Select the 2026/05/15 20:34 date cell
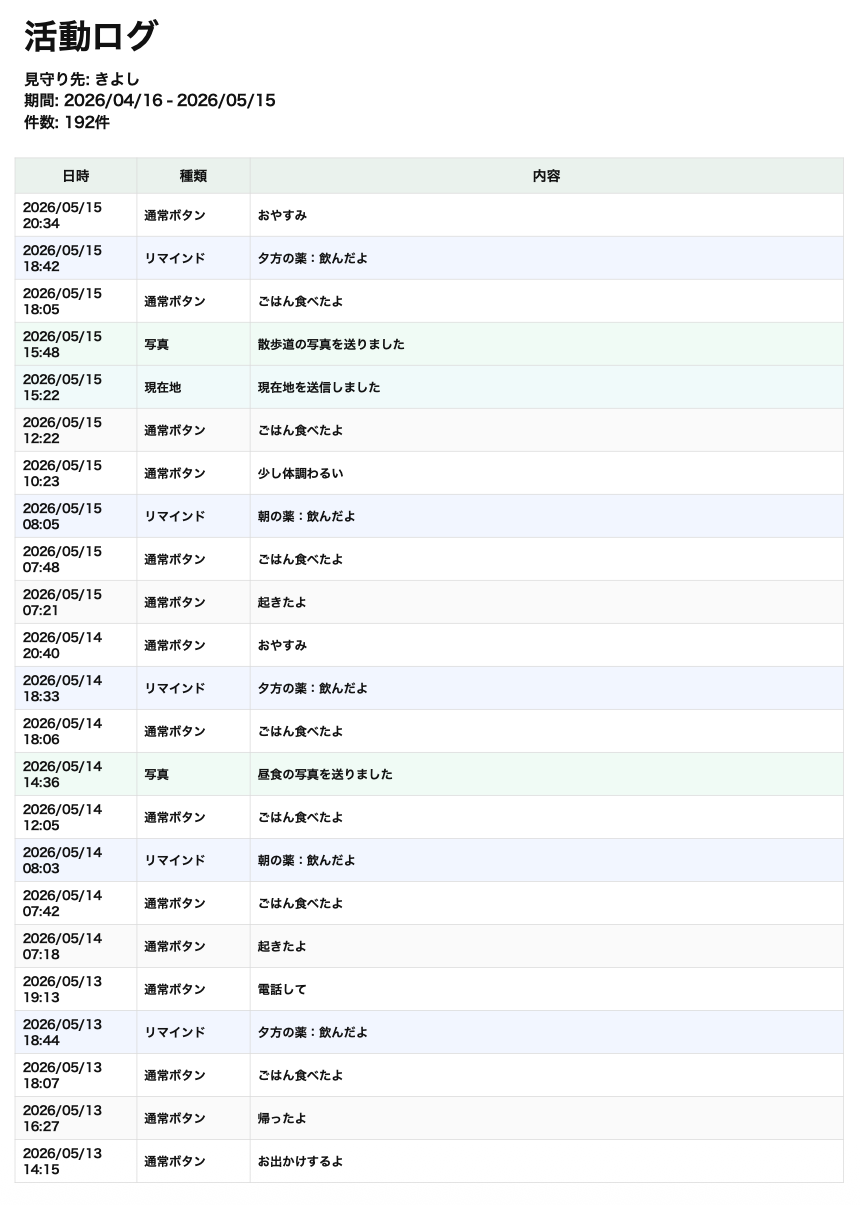The width and height of the screenshot is (860, 1205). point(76,215)
